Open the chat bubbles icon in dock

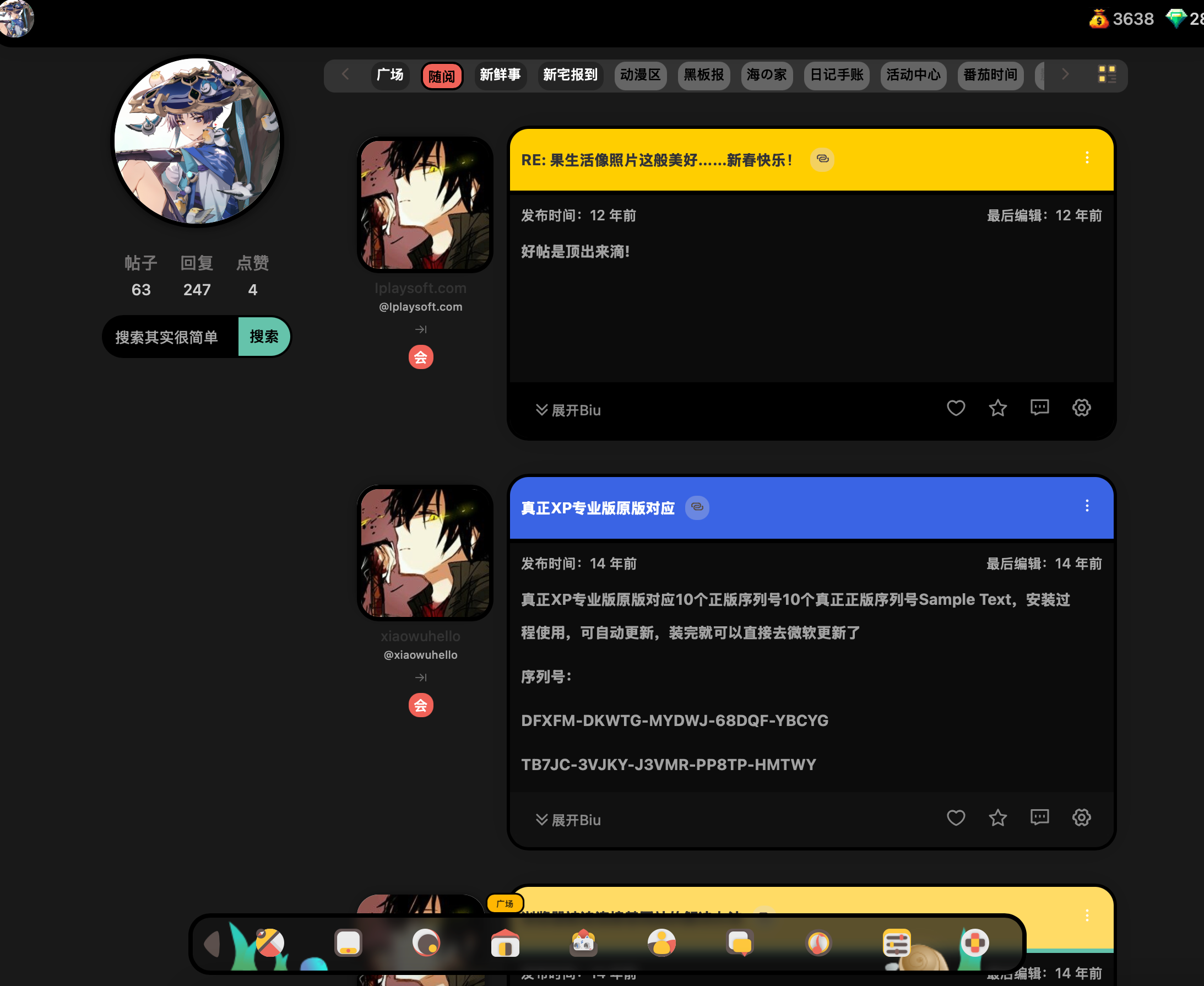point(740,944)
